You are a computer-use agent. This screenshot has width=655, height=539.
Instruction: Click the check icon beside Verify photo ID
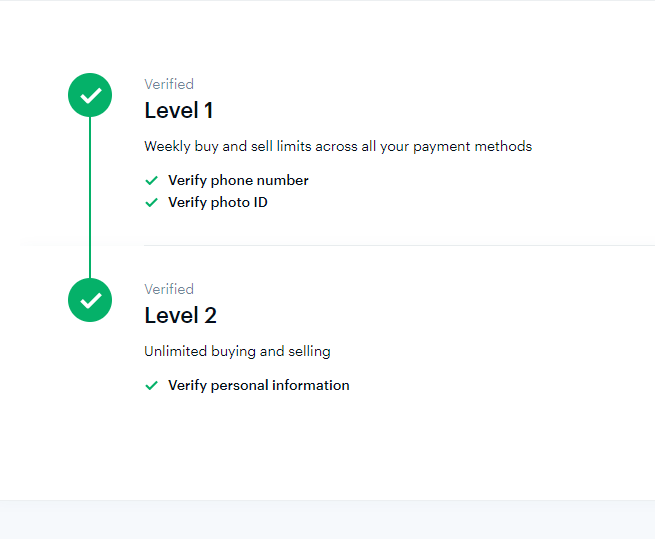152,203
